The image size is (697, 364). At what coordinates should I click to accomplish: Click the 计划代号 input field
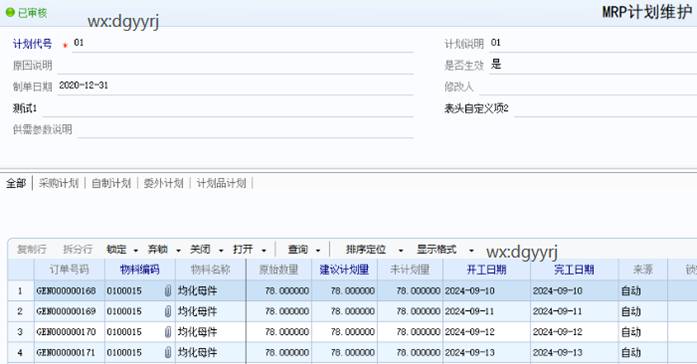(x=243, y=44)
